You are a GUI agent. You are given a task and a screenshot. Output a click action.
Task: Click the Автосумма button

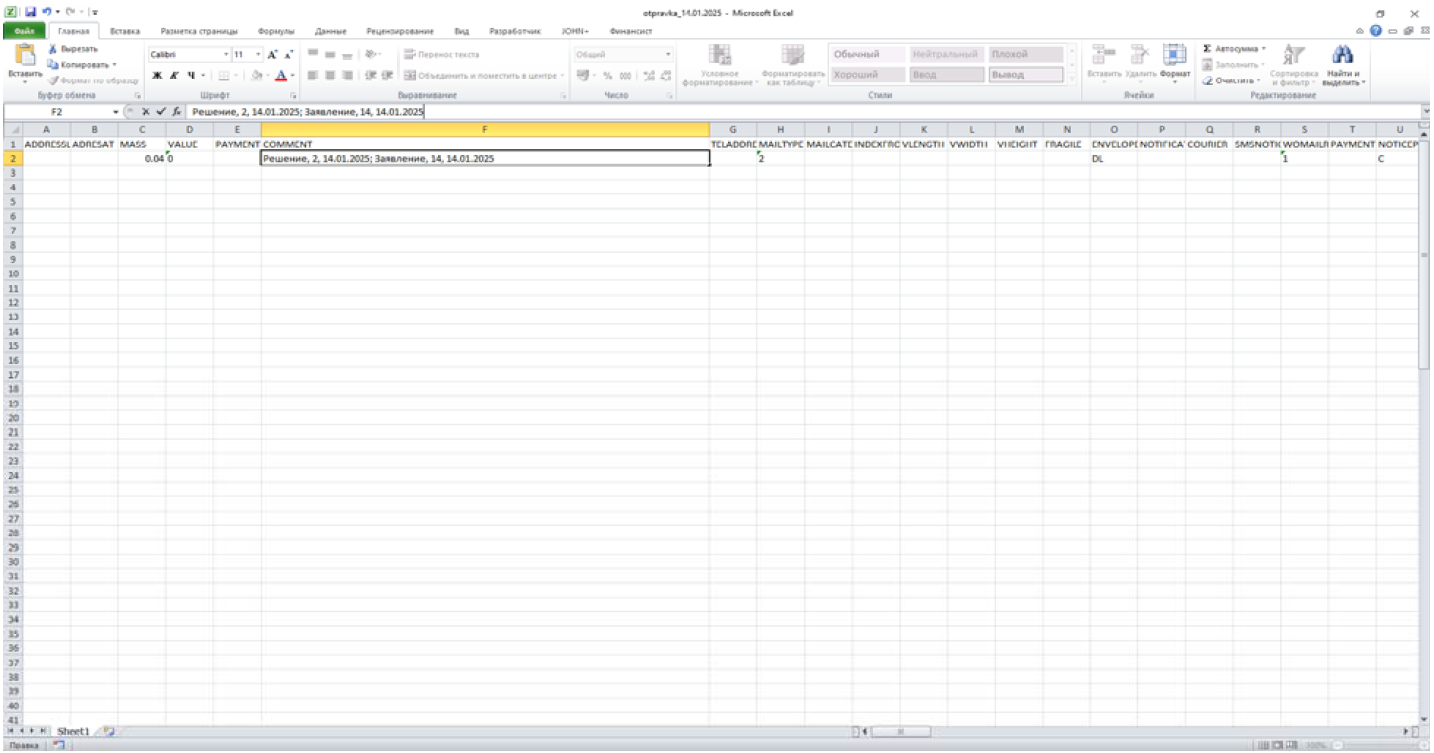[1234, 48]
